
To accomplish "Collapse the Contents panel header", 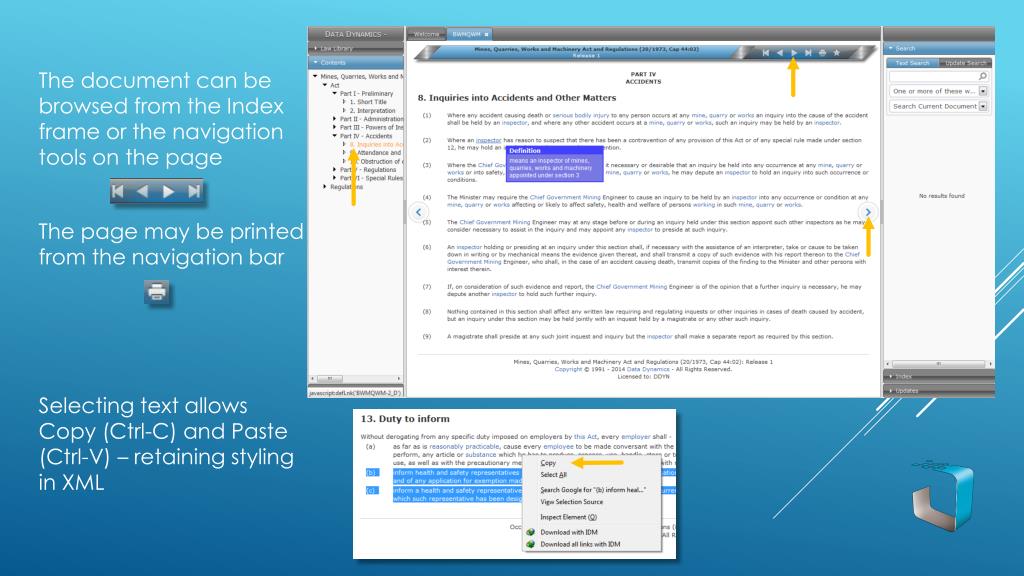I will [x=356, y=63].
